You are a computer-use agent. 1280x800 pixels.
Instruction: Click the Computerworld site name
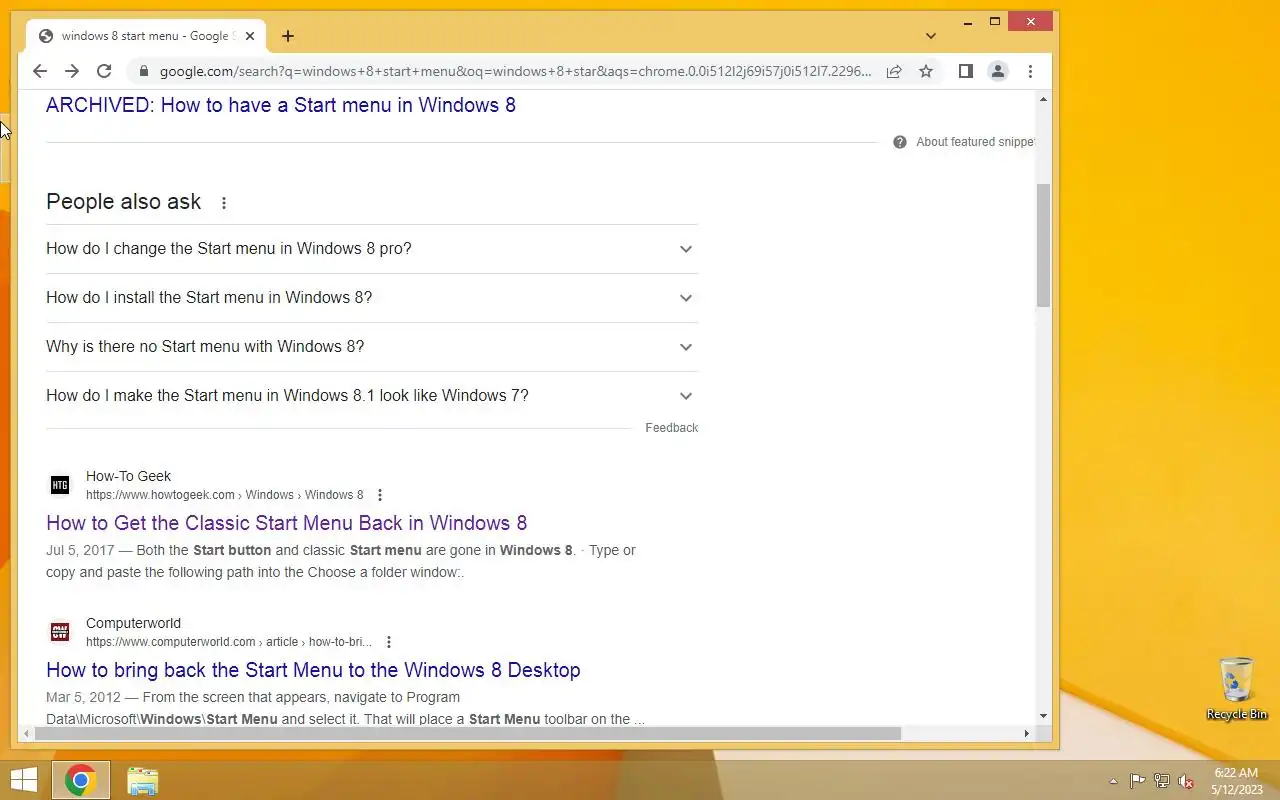pyautogui.click(x=133, y=623)
